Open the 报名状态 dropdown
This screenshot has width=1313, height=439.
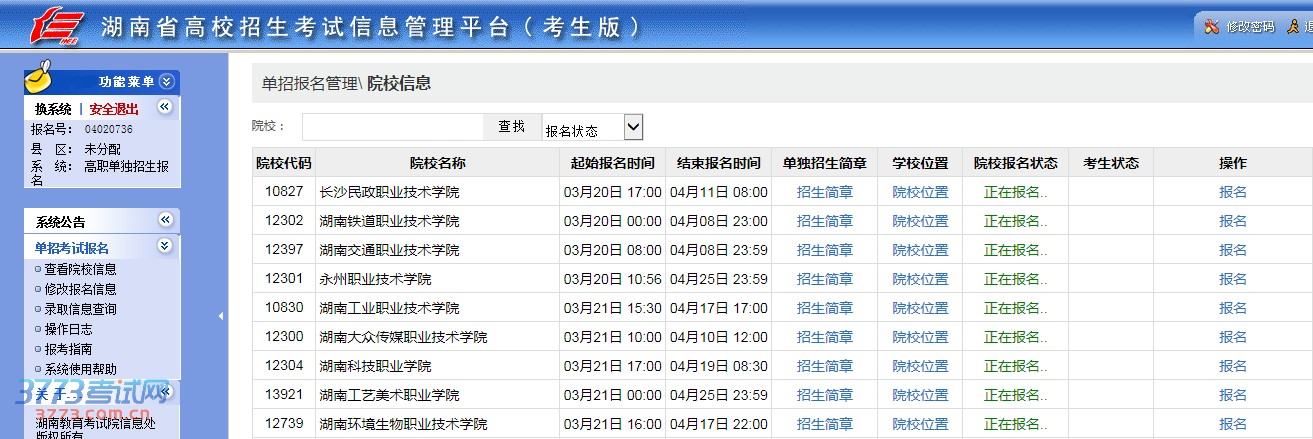tap(632, 127)
